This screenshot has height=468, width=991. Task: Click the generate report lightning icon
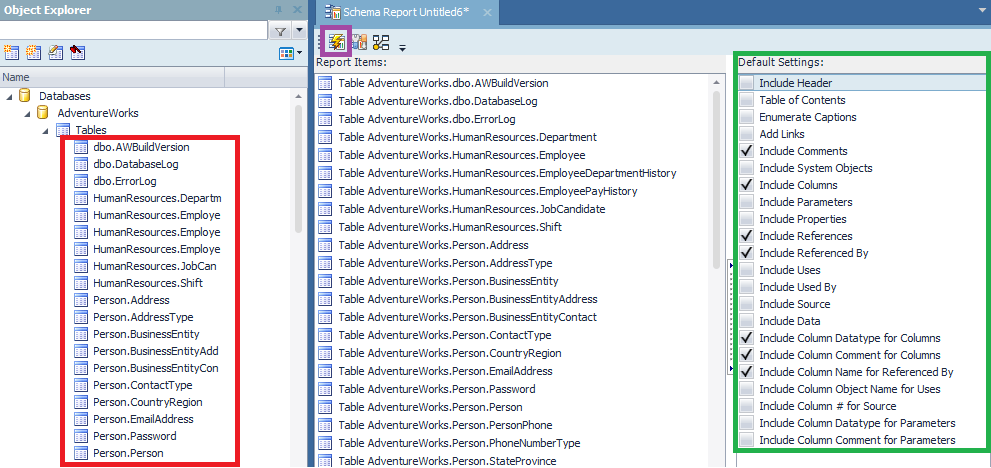[x=335, y=42]
